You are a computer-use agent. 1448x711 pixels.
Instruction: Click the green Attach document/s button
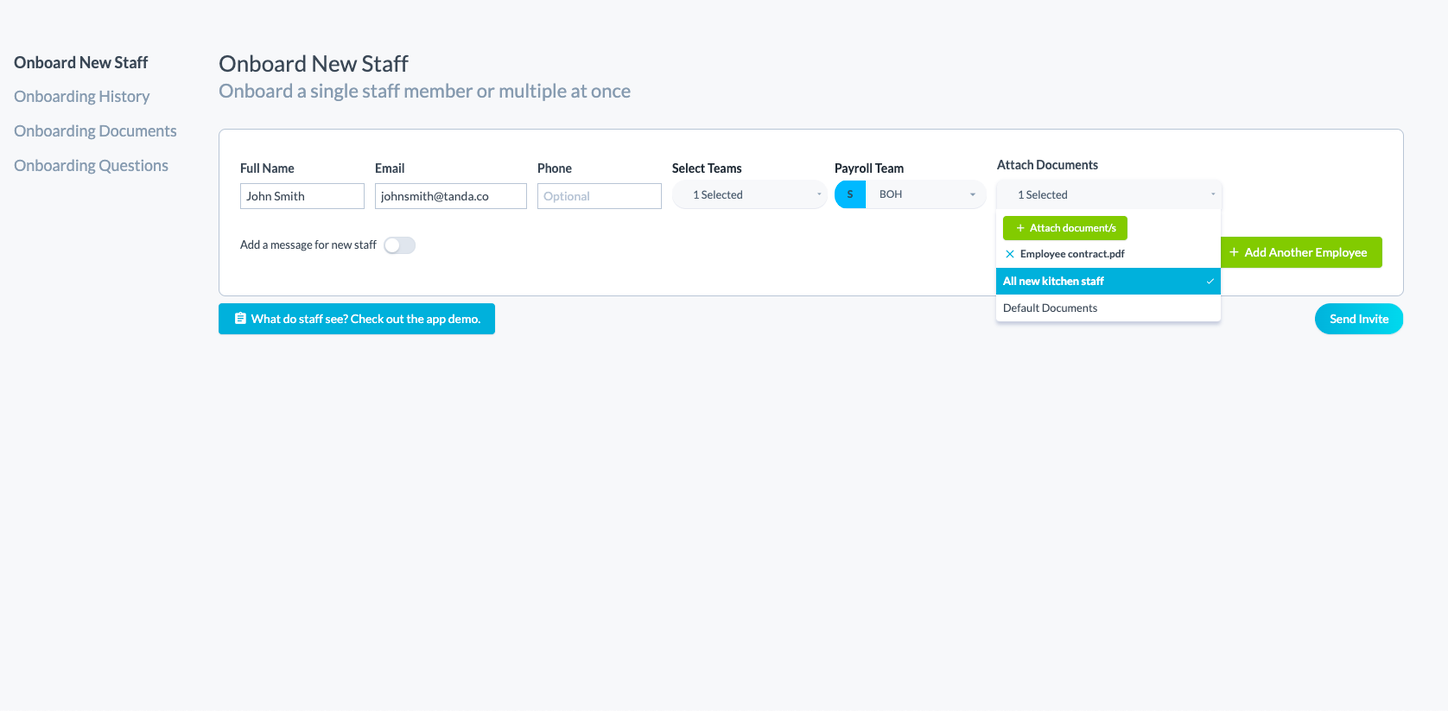pyautogui.click(x=1065, y=228)
